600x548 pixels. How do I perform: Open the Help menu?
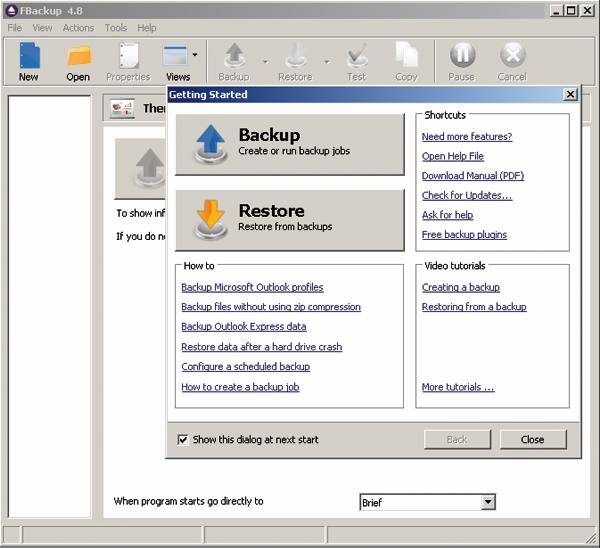click(147, 28)
